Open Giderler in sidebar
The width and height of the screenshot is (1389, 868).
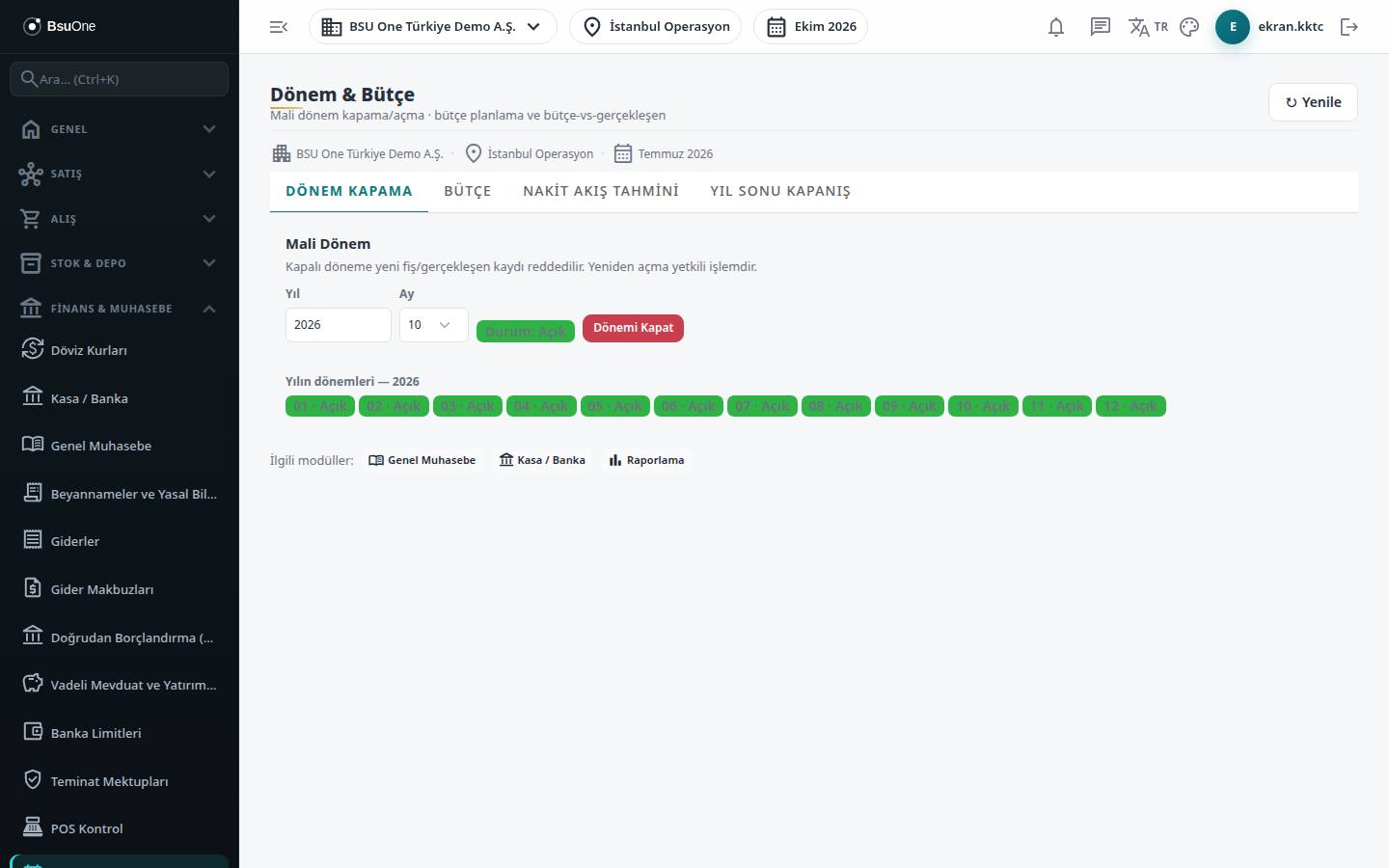tap(120, 541)
